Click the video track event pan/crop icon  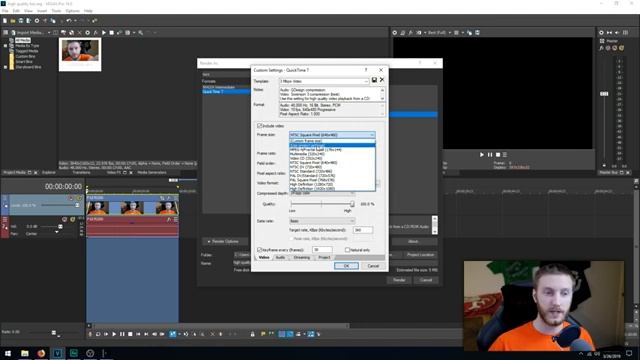click(162, 198)
